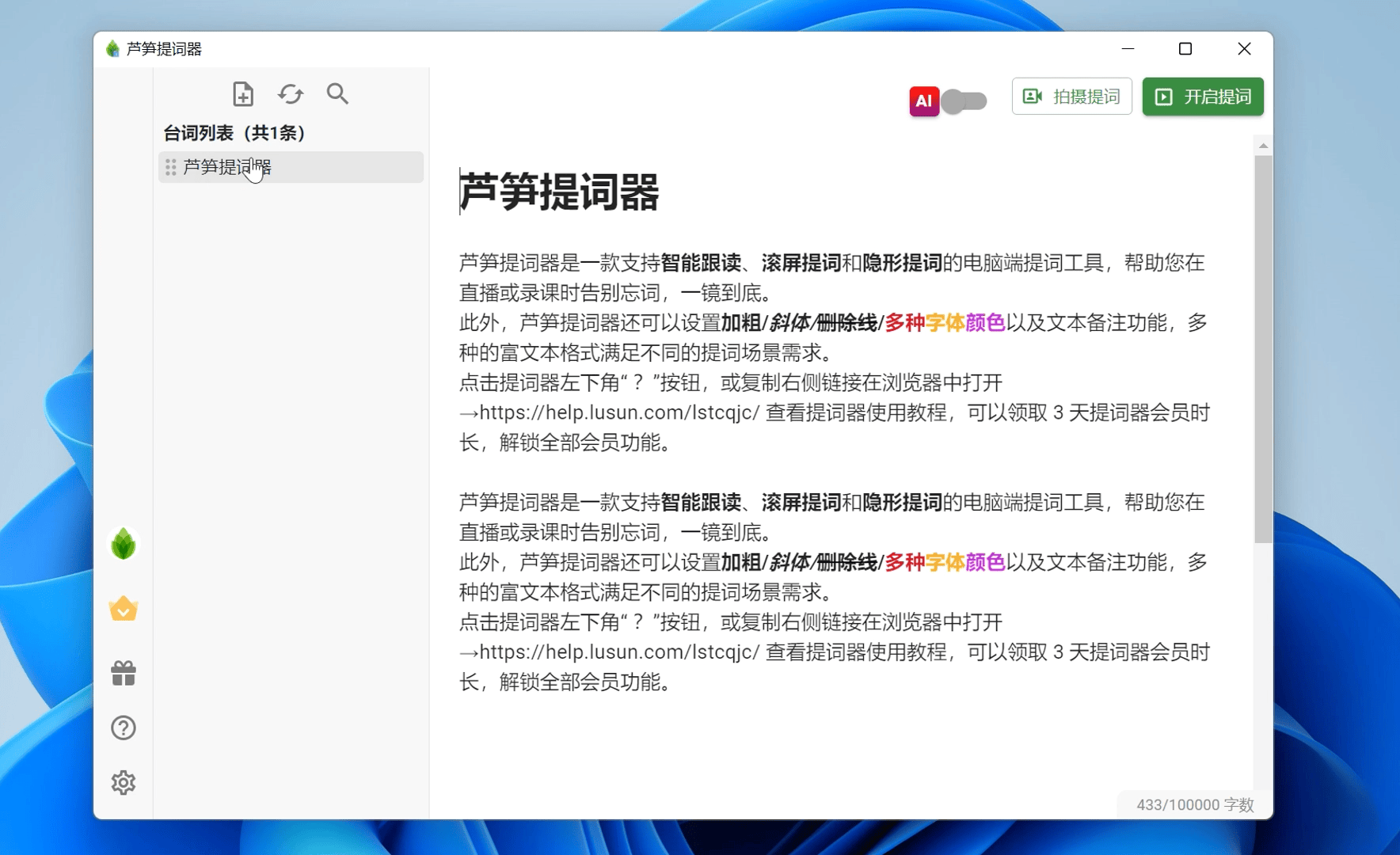The image size is (1400, 855).
Task: Click the red AI badge icon
Action: point(923,101)
